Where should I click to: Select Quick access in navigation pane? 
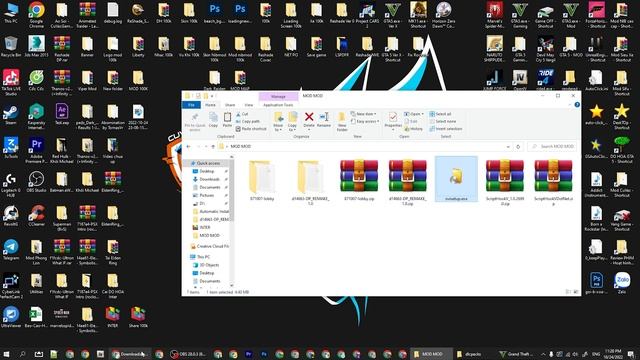(208, 163)
